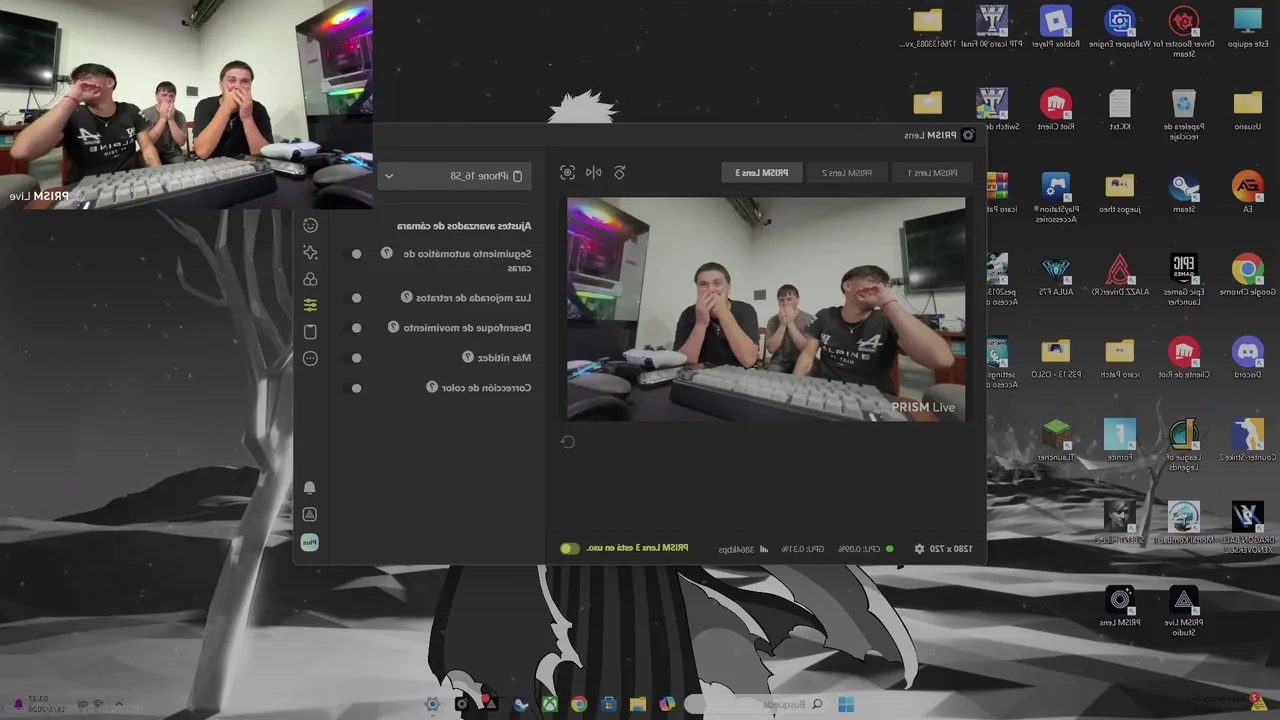Image resolution: width=1280 pixels, height=720 pixels.
Task: Open the Riot Client desktop shortcut
Action: pos(1056,110)
